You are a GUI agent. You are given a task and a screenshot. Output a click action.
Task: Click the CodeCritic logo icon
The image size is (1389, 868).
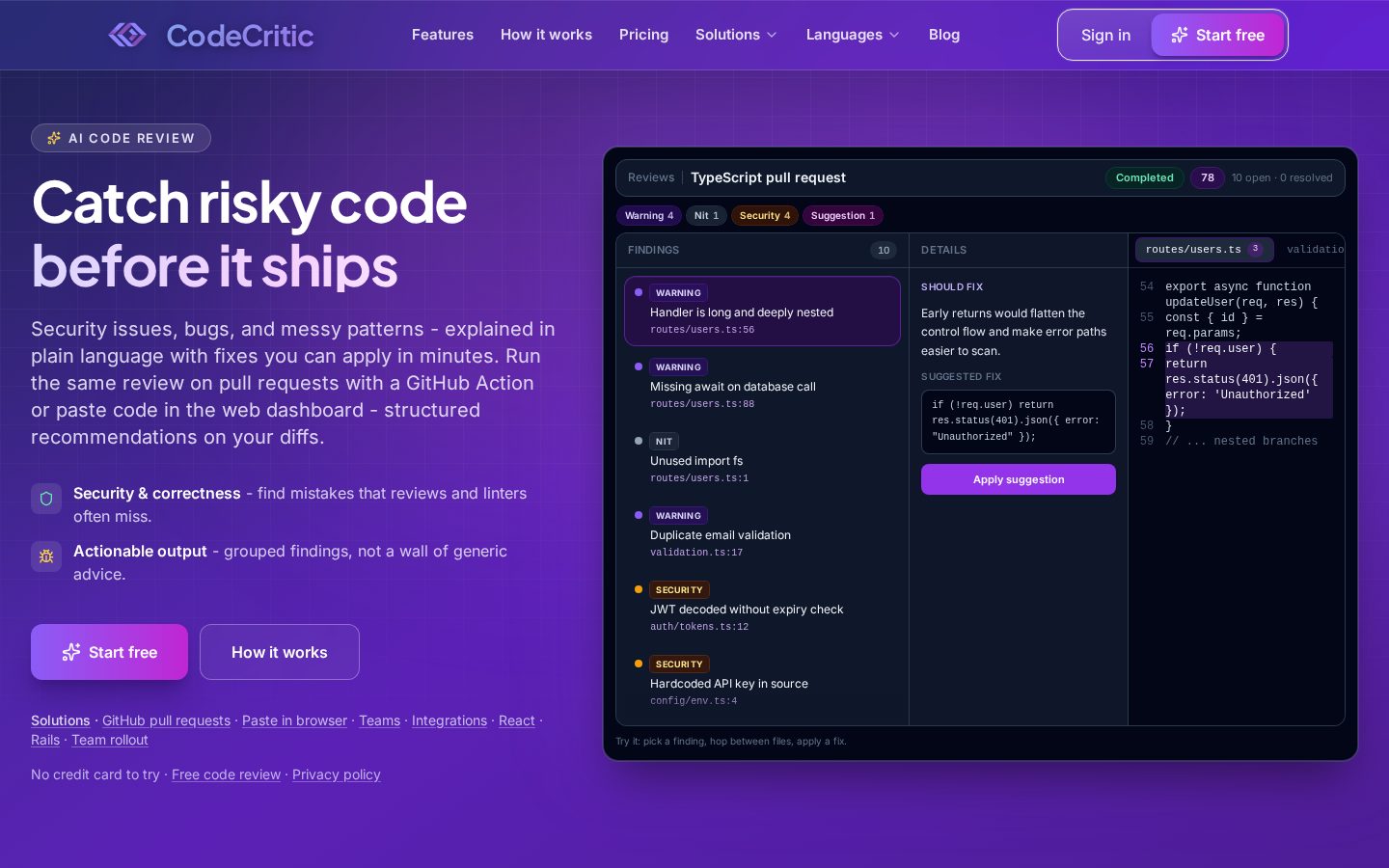pos(127,35)
